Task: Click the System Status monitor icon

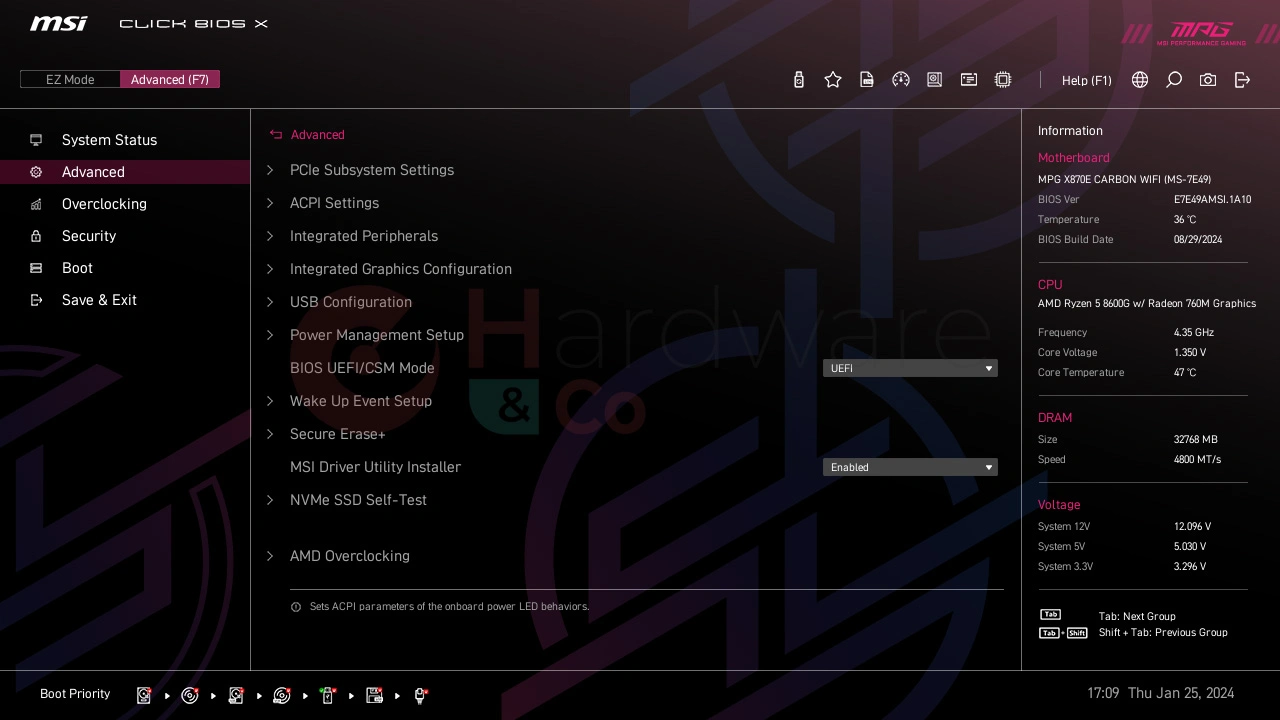Action: point(36,140)
